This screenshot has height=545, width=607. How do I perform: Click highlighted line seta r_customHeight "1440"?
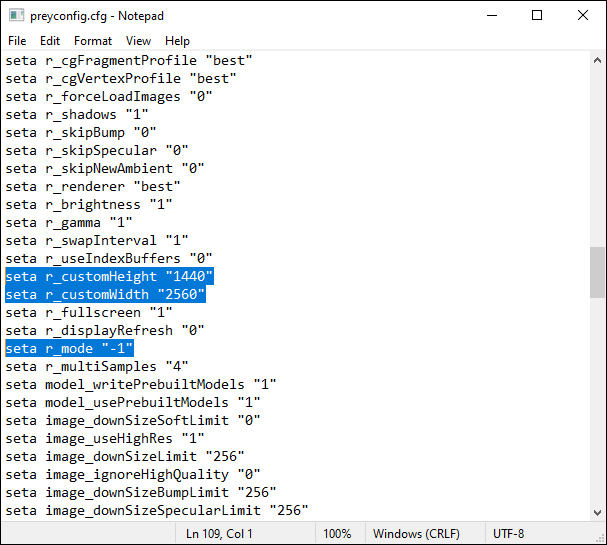click(109, 276)
